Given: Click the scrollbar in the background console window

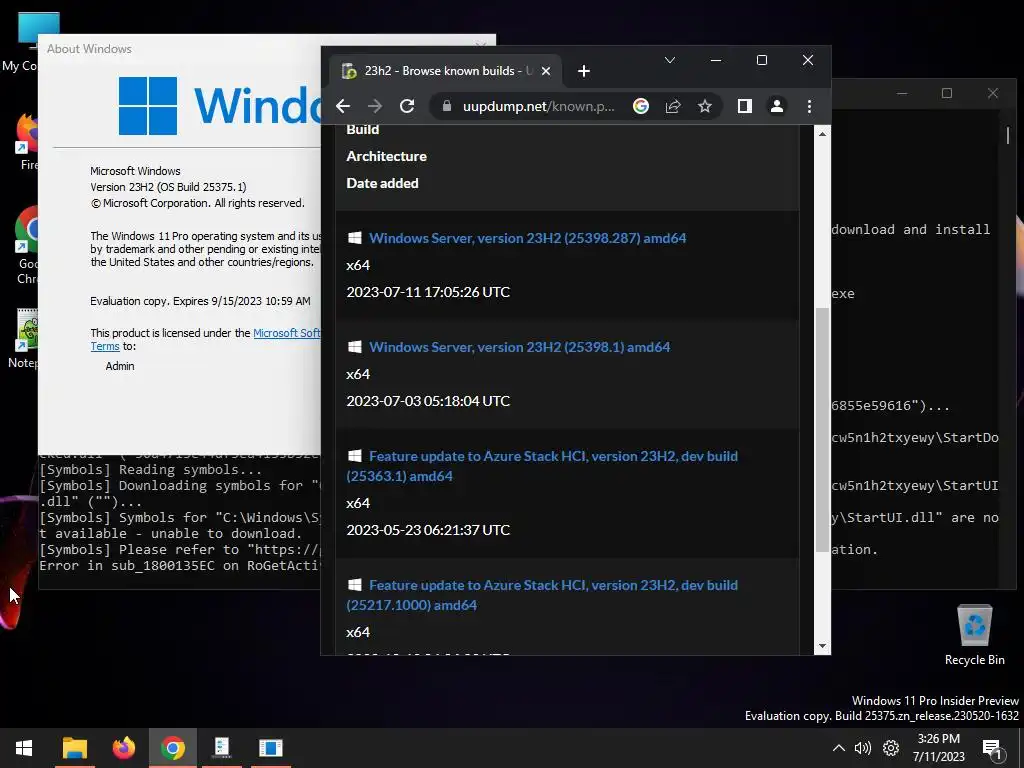Looking at the screenshot, I should tap(1008, 135).
